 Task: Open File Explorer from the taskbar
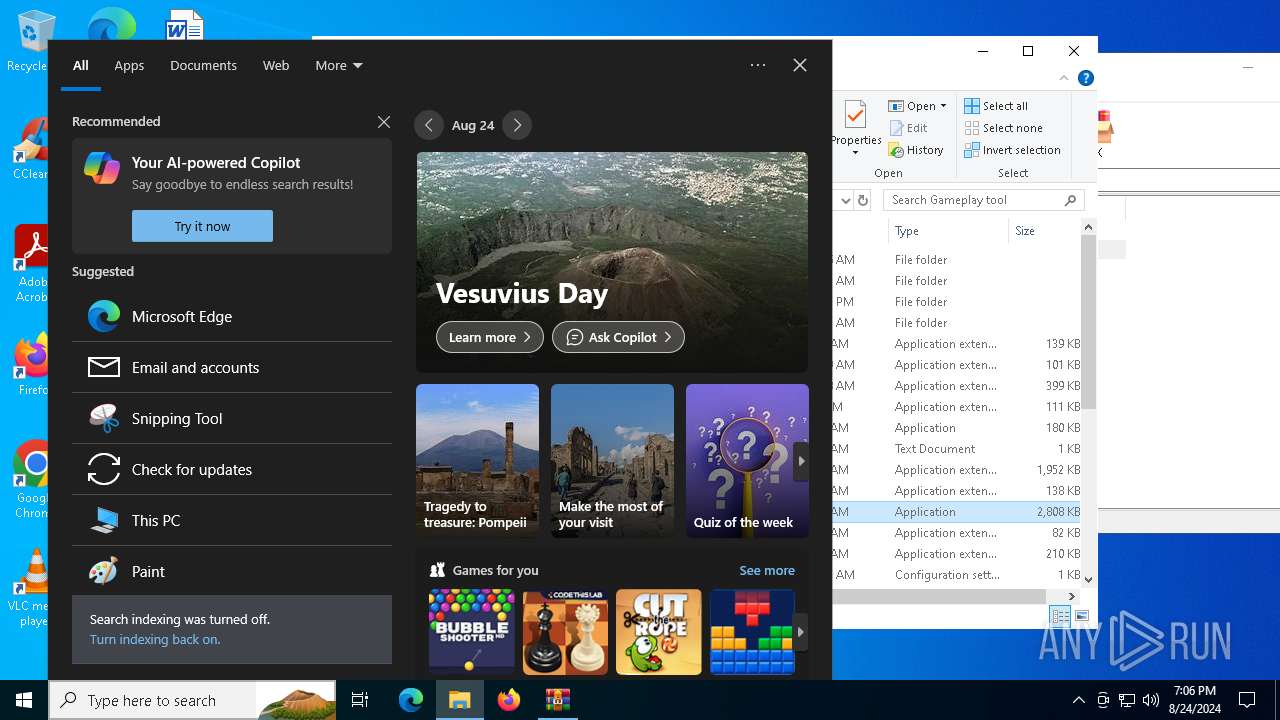(459, 700)
